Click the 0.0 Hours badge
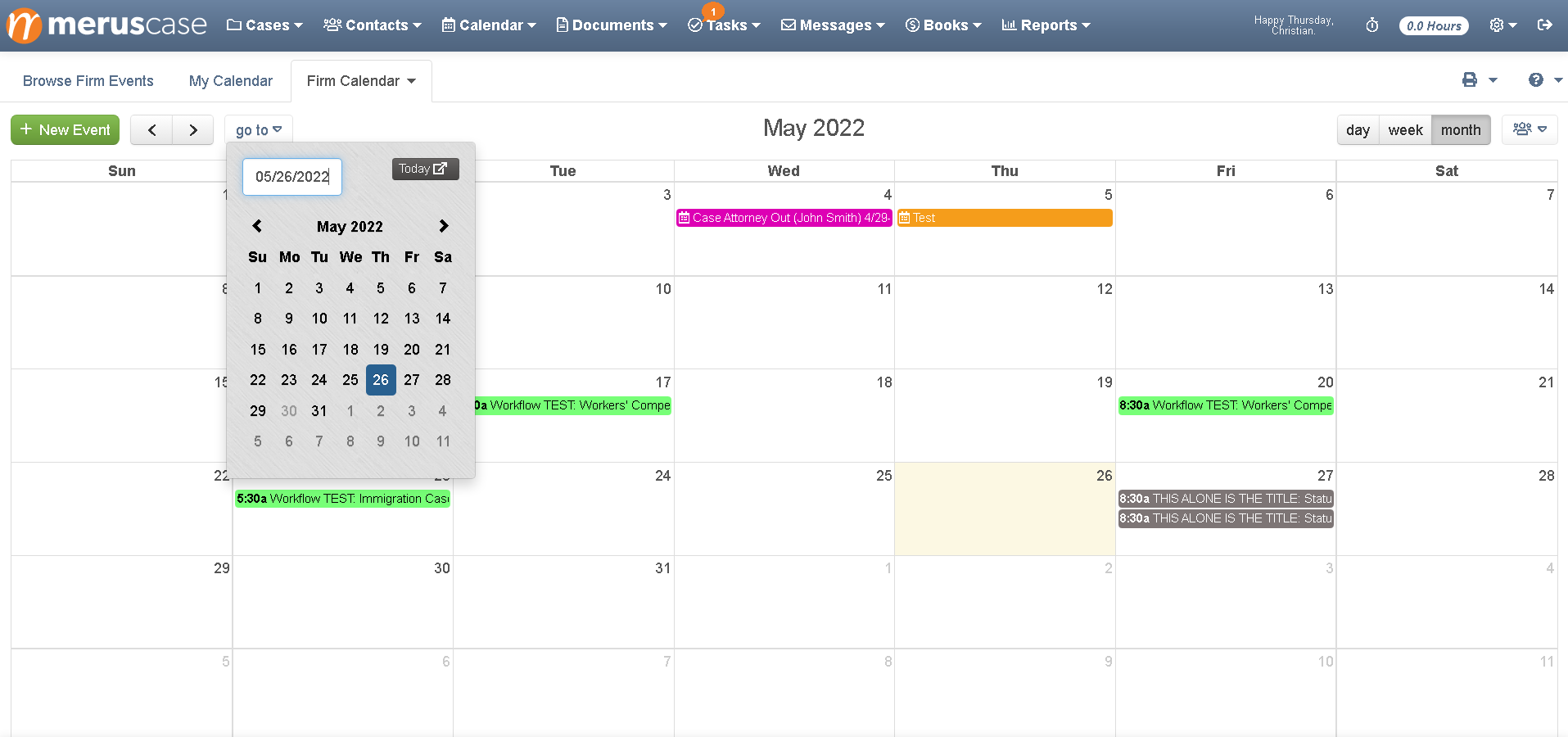 point(1434,26)
